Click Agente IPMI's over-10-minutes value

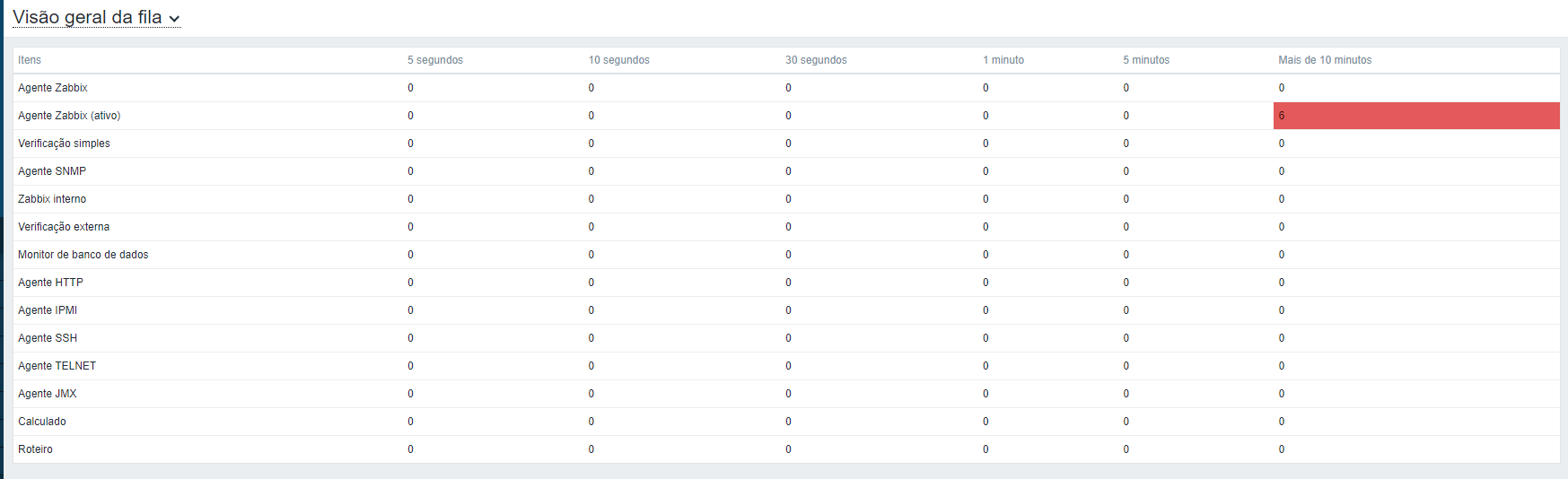(x=1282, y=310)
